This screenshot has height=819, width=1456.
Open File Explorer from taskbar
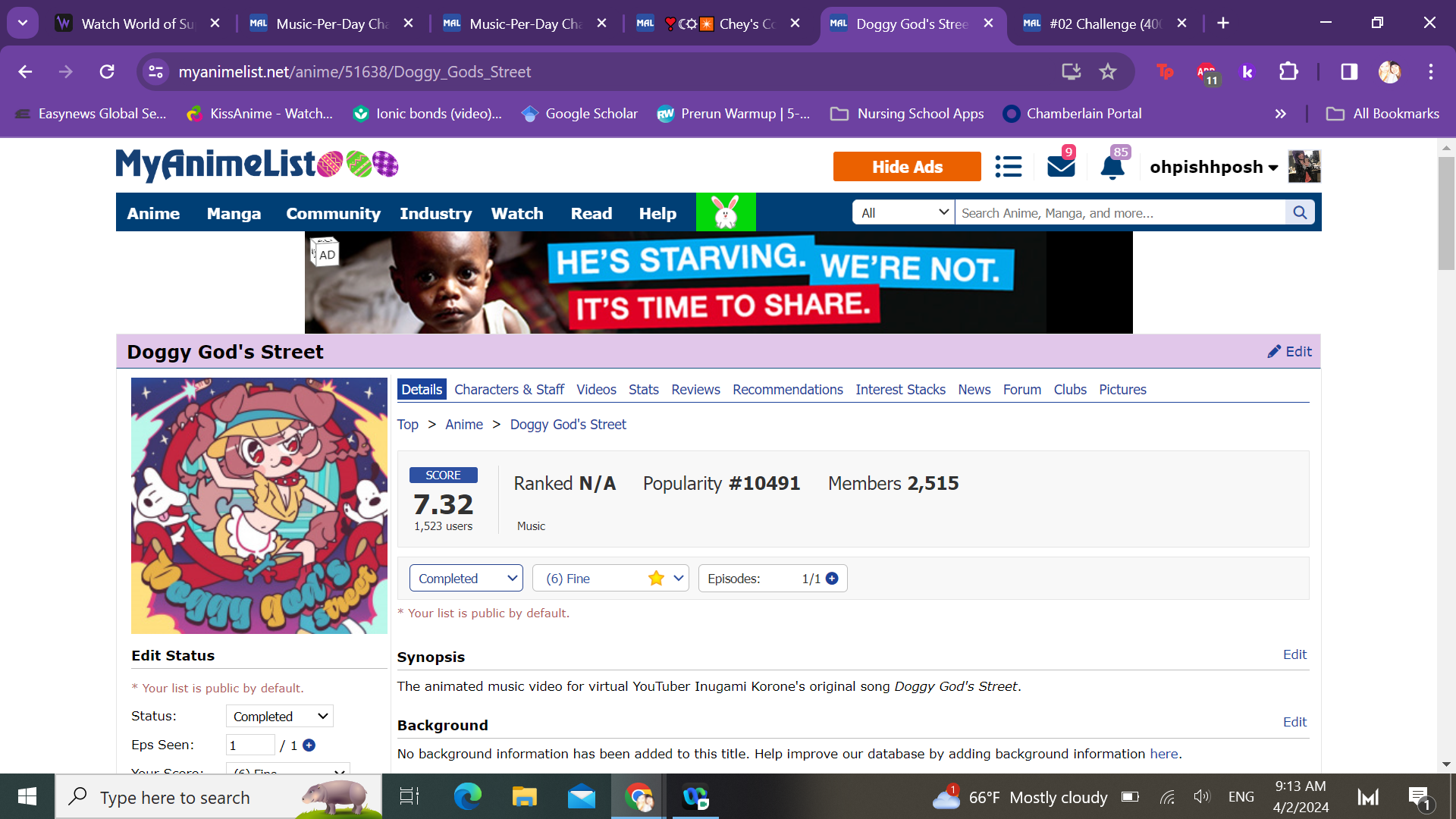coord(524,797)
